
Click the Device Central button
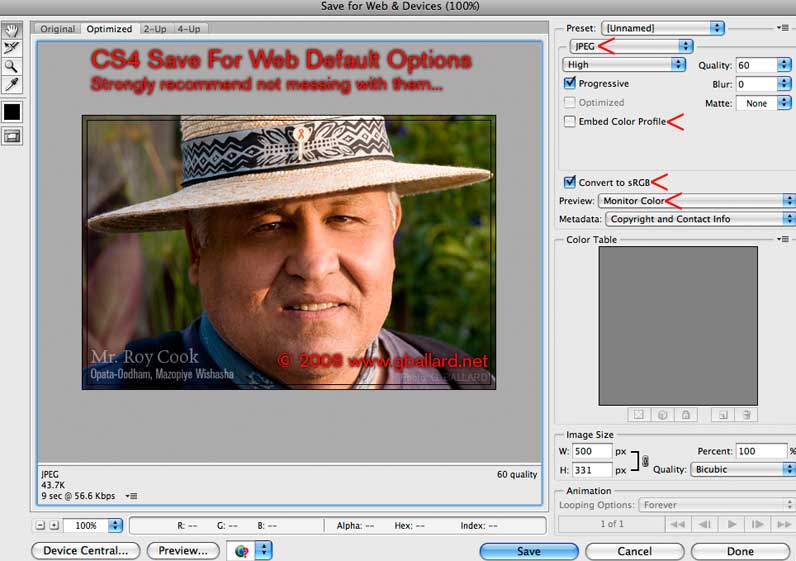pos(84,551)
